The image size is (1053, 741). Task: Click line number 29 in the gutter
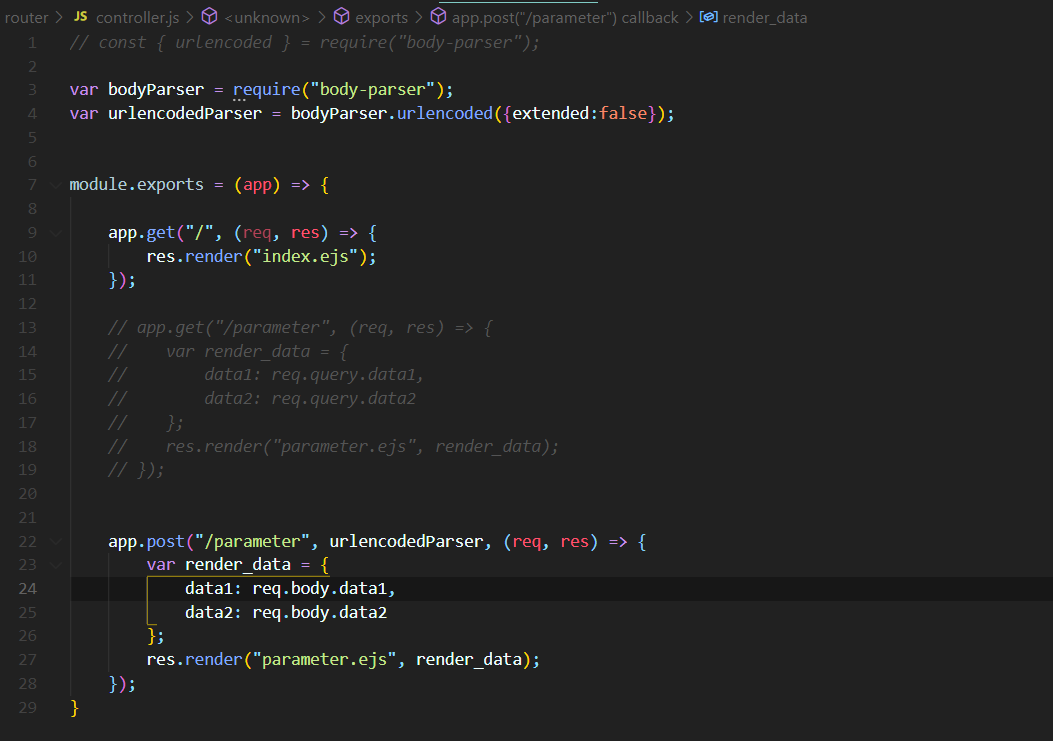pyautogui.click(x=28, y=707)
